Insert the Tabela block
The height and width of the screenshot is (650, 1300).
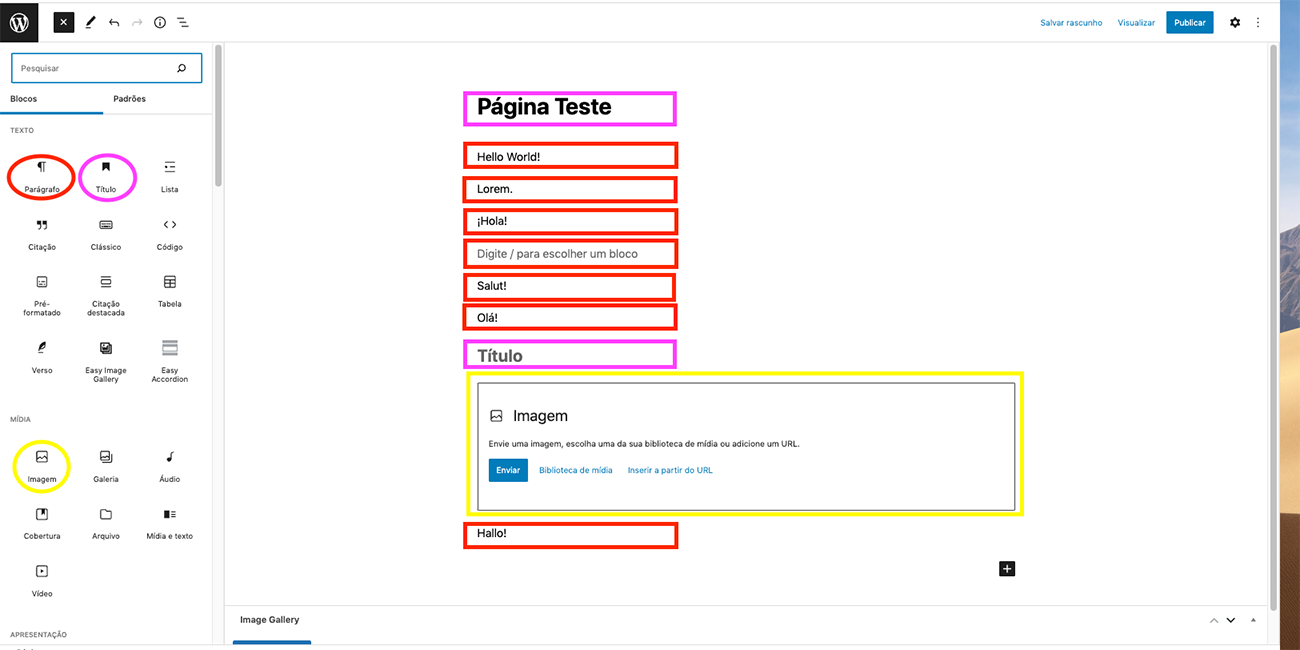point(170,289)
